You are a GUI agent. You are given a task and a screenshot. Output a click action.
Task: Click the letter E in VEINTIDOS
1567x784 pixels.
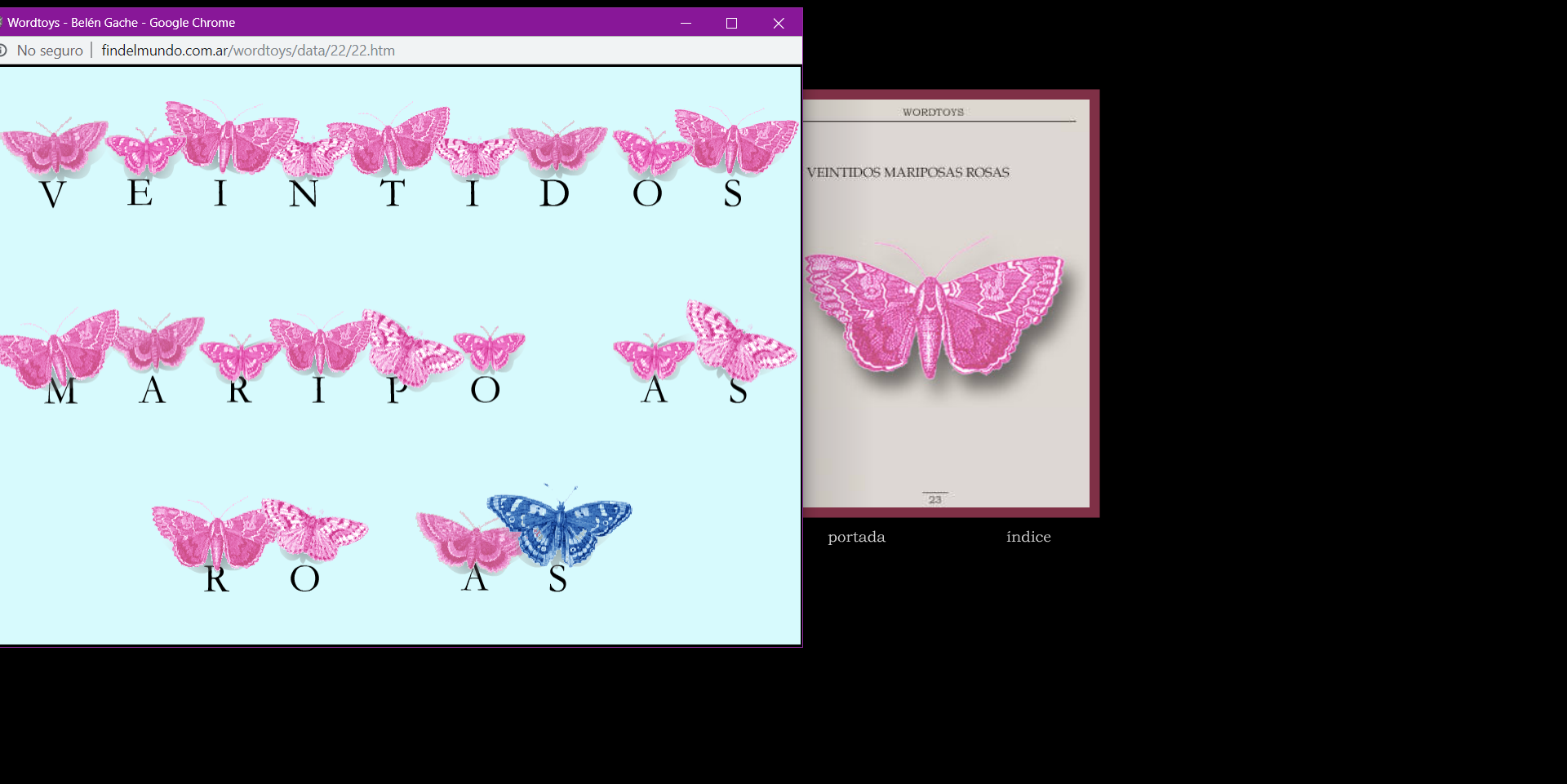tap(140, 193)
